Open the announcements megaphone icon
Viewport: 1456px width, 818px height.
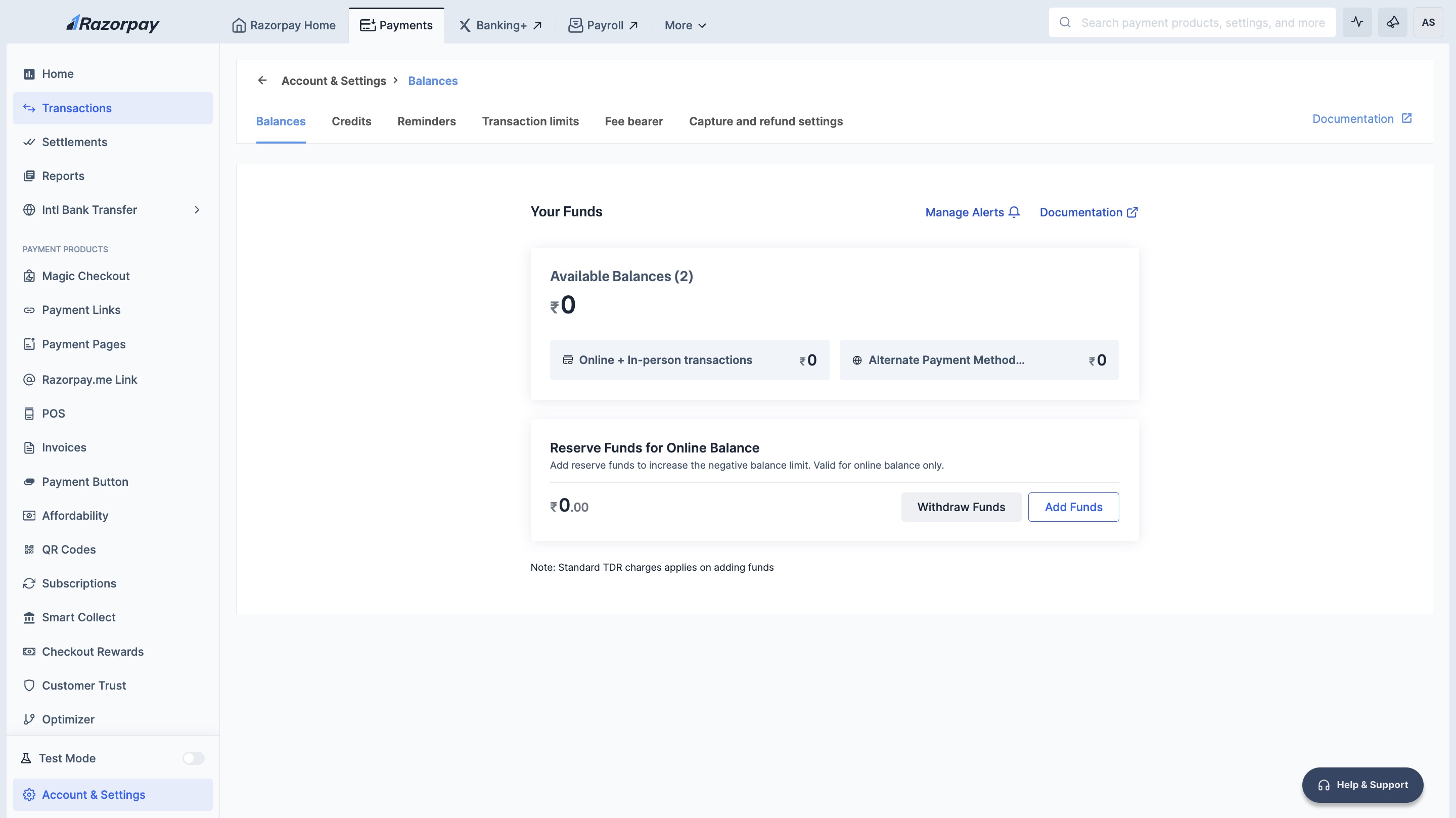pos(1393,23)
